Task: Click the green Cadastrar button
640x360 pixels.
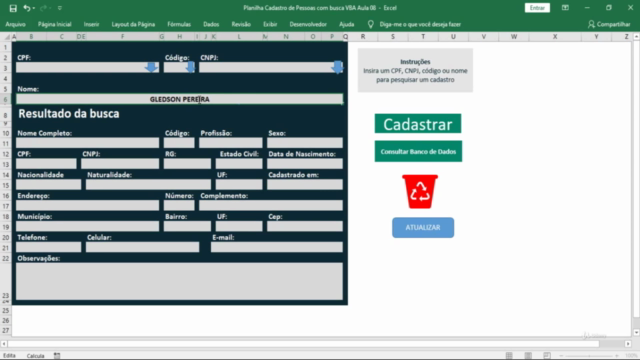Action: (418, 124)
